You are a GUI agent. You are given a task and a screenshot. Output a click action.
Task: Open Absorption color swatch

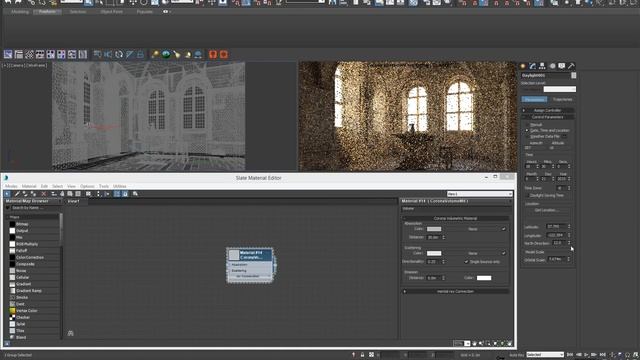(434, 229)
